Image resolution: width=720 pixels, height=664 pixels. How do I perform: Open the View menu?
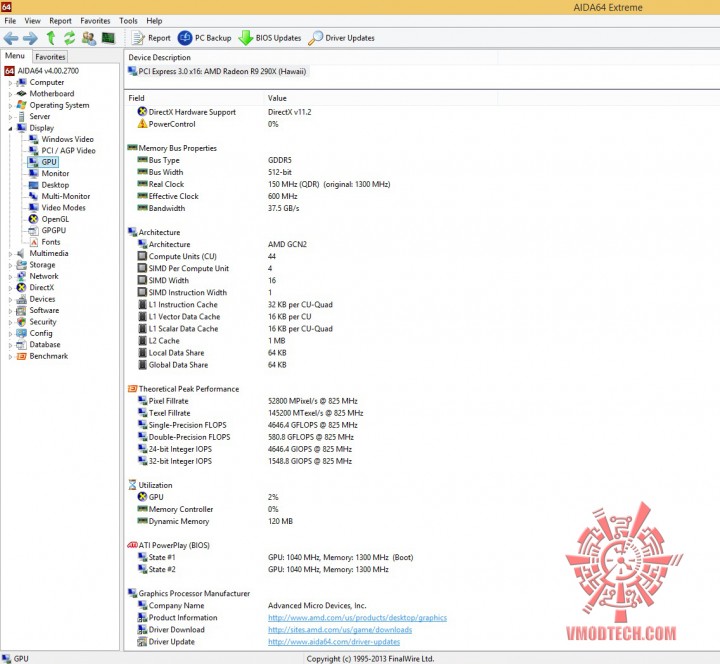(32, 21)
